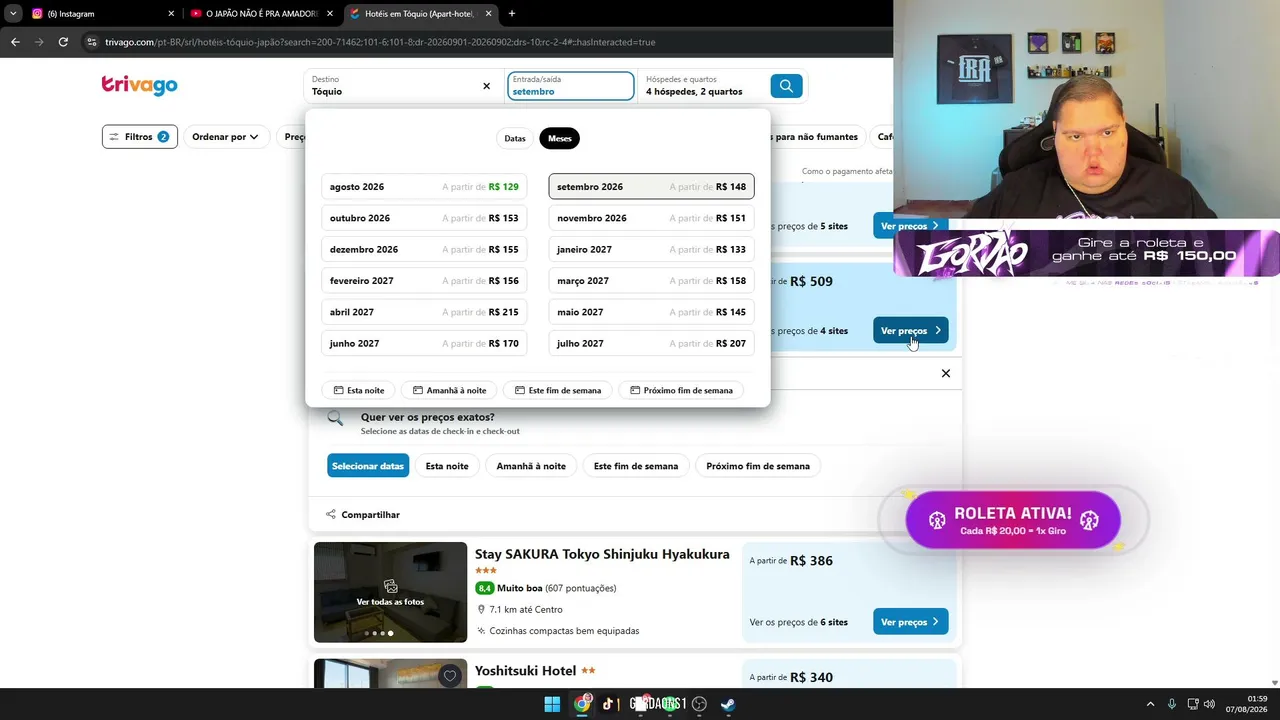This screenshot has height=720, width=1280.
Task: Choose setembro 2026 month option
Action: click(651, 187)
